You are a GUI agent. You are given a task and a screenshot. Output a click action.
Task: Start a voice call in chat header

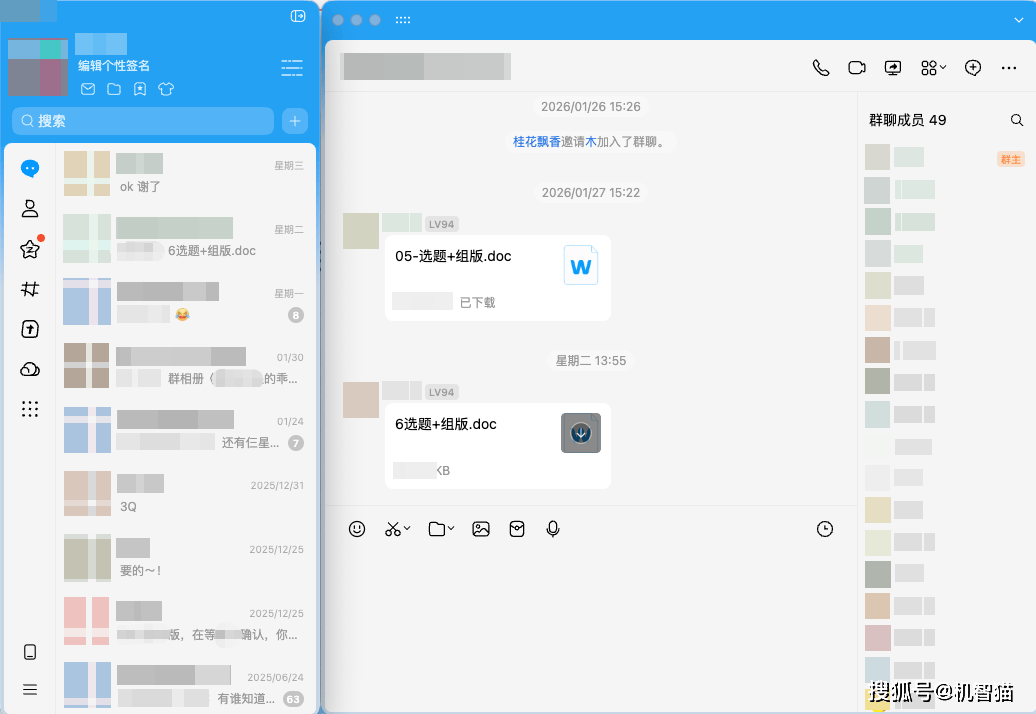pyautogui.click(x=821, y=68)
